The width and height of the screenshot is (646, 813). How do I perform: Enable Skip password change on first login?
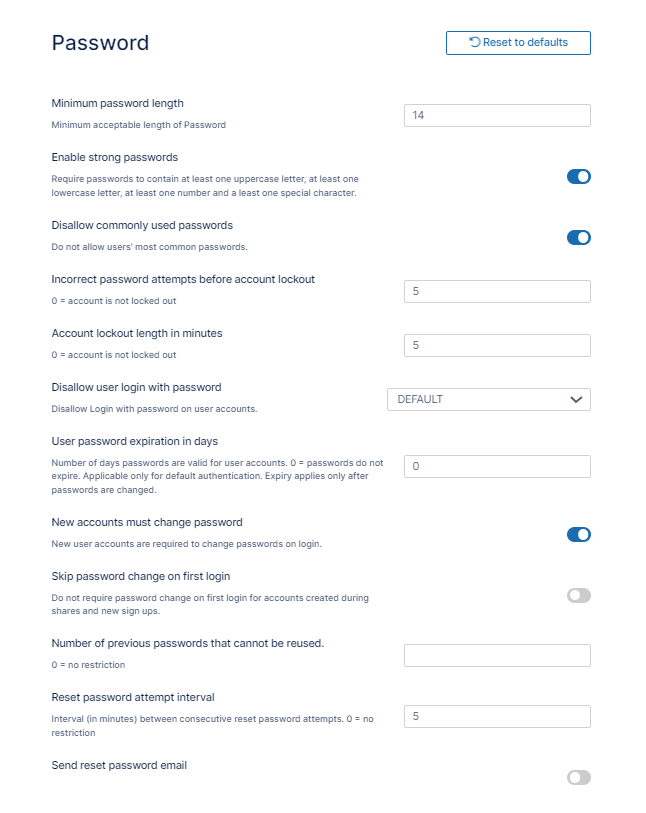(x=579, y=596)
